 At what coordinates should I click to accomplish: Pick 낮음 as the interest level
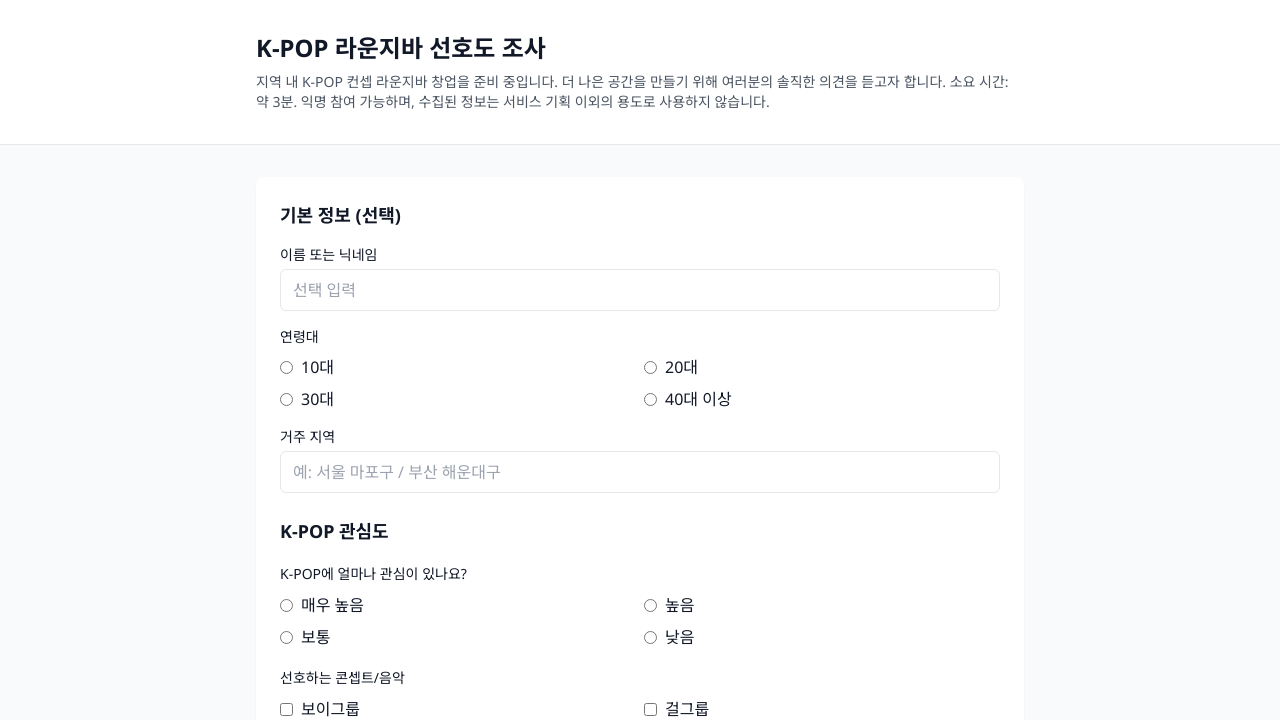point(651,638)
